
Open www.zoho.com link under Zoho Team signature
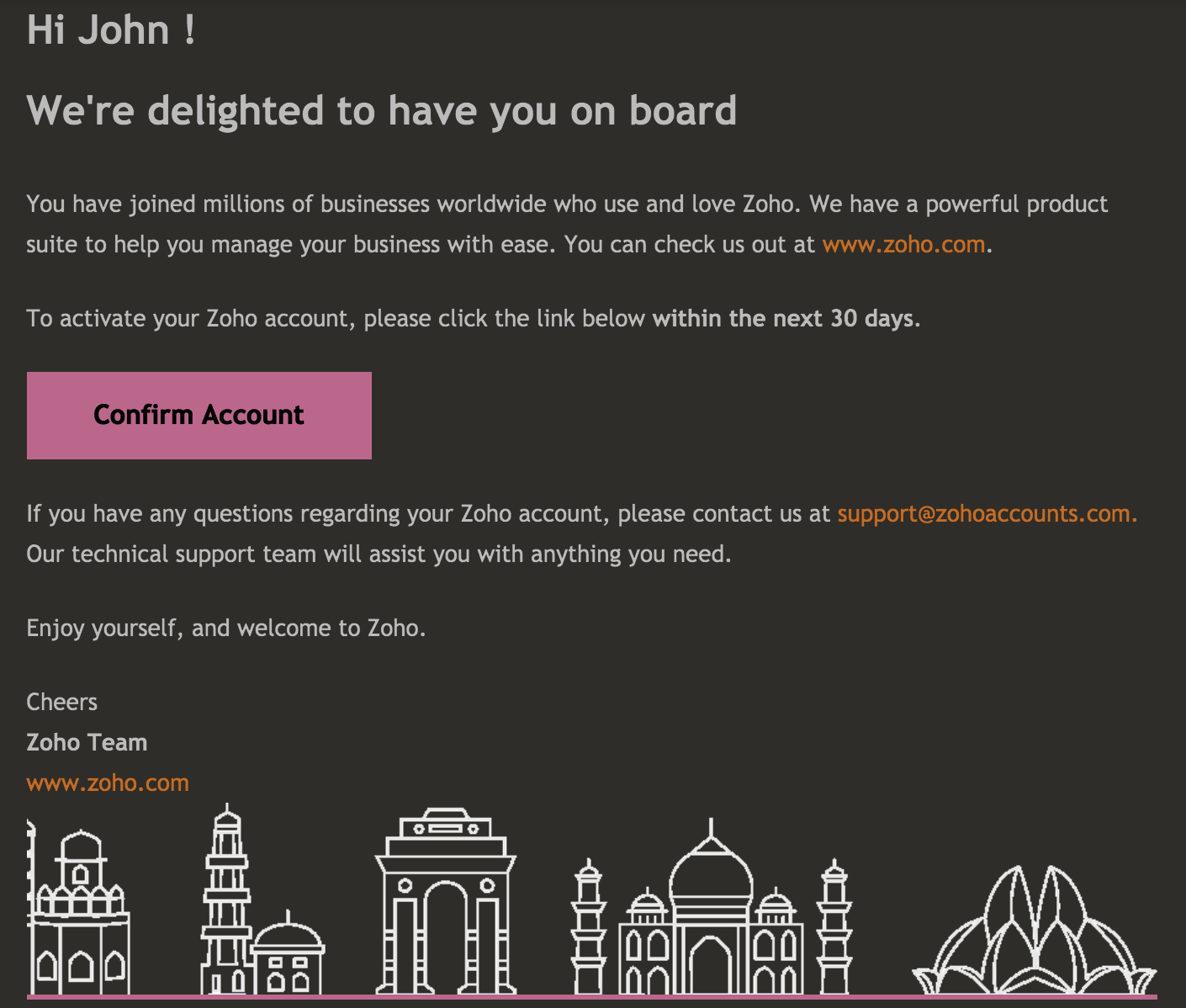pos(108,783)
